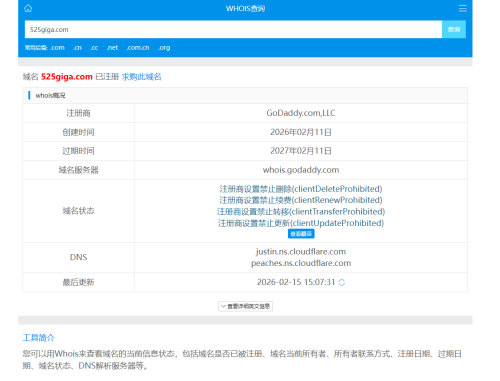This screenshot has height=381, width=500.
Task: Select last update time 2026-02-15 15:07:31
Action: pyautogui.click(x=296, y=282)
